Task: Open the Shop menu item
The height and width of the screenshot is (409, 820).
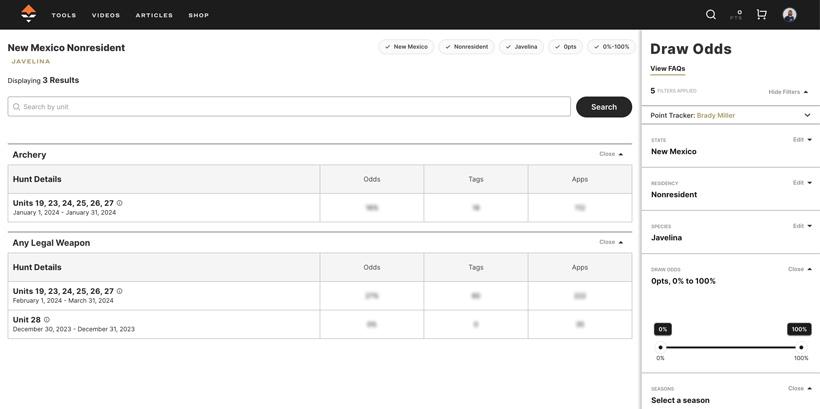Action: coord(198,15)
